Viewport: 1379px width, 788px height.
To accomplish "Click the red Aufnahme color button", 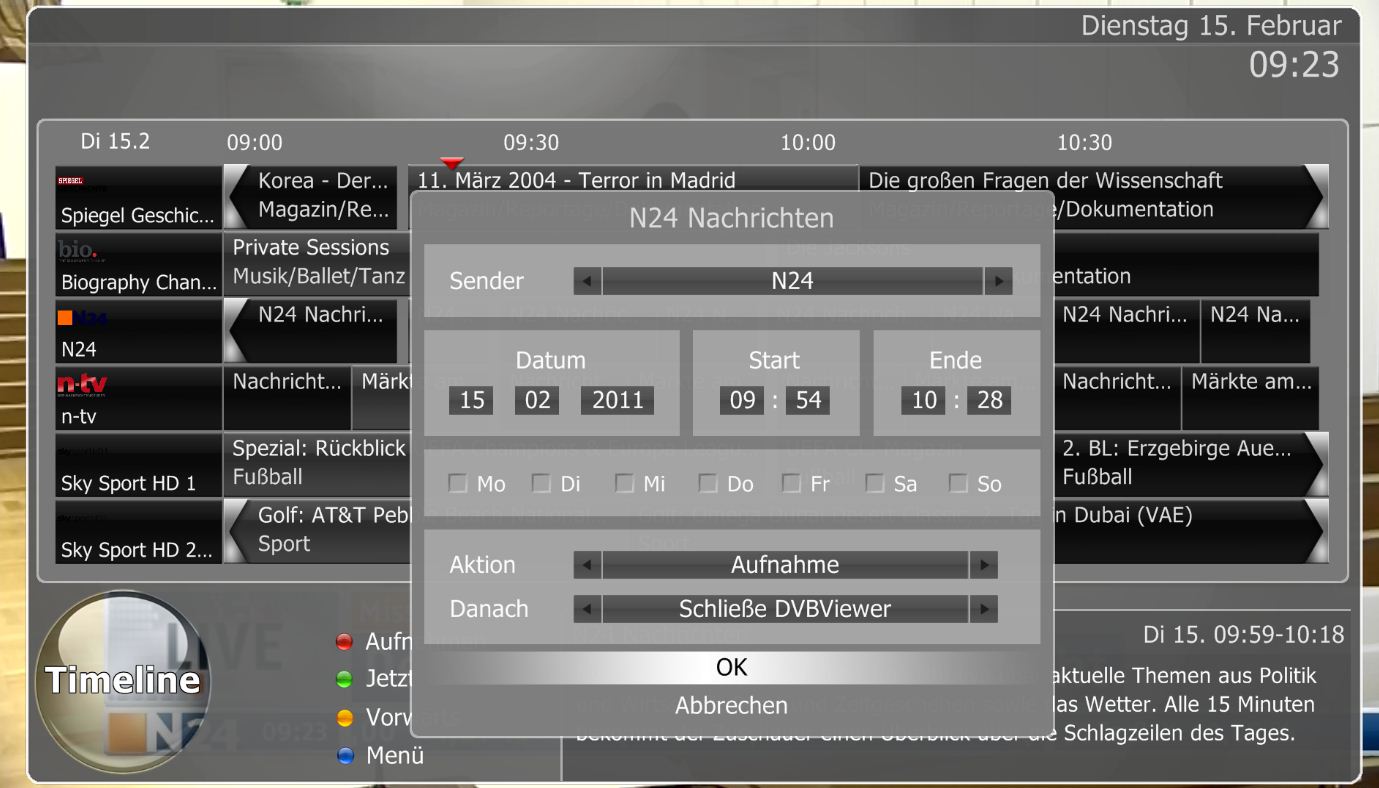I will pyautogui.click(x=345, y=641).
